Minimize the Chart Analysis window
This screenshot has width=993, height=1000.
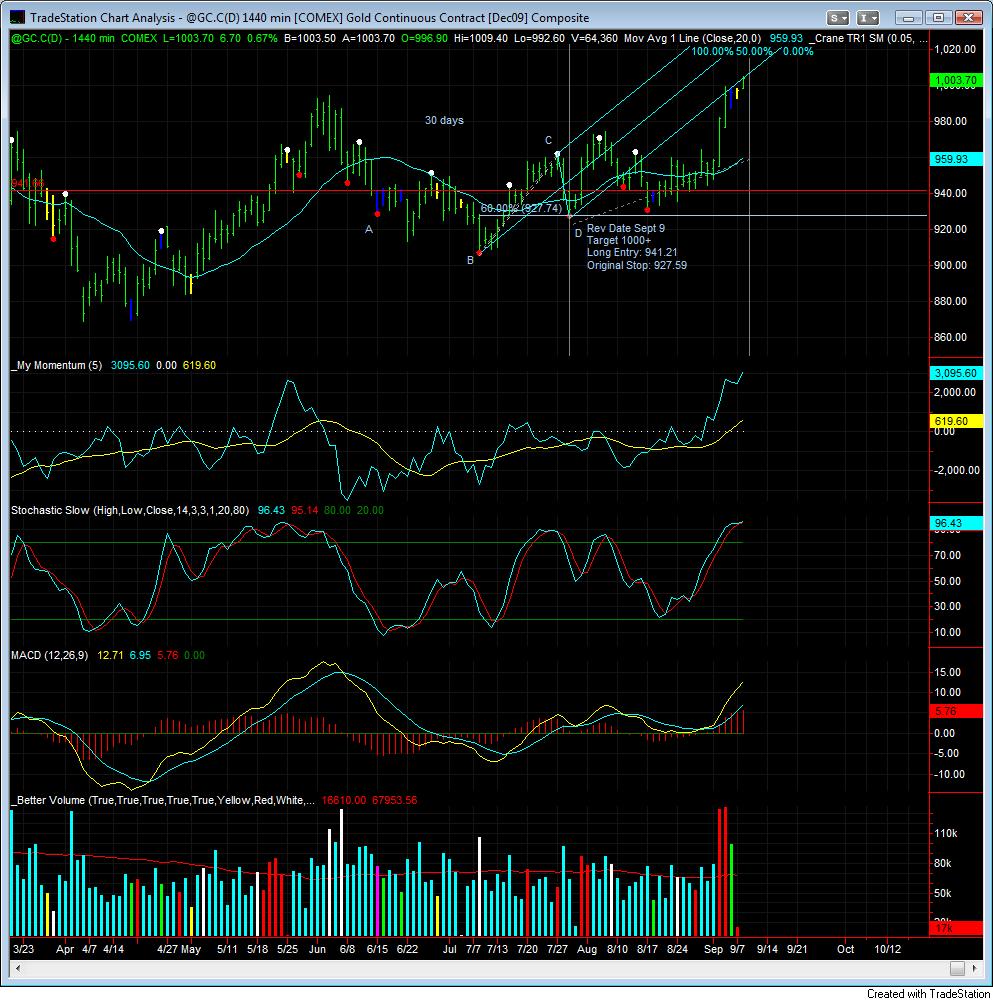pyautogui.click(x=908, y=18)
